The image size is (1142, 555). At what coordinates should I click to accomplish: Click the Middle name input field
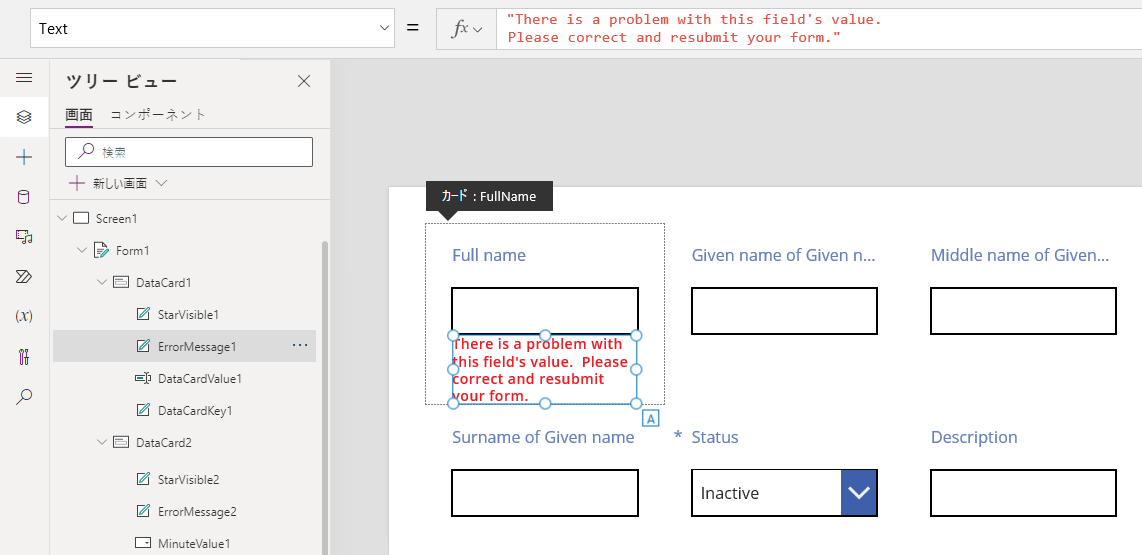pos(1023,311)
